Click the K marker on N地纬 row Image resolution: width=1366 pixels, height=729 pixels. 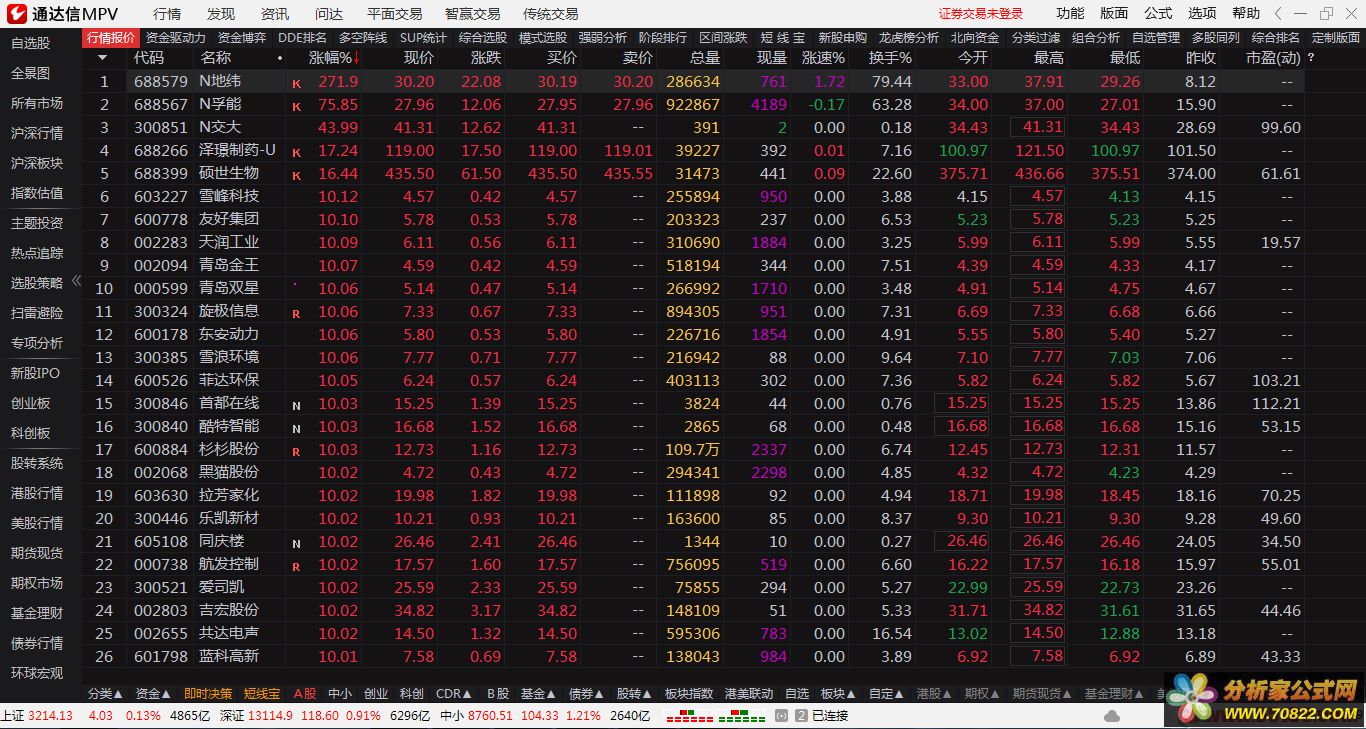pyautogui.click(x=296, y=83)
